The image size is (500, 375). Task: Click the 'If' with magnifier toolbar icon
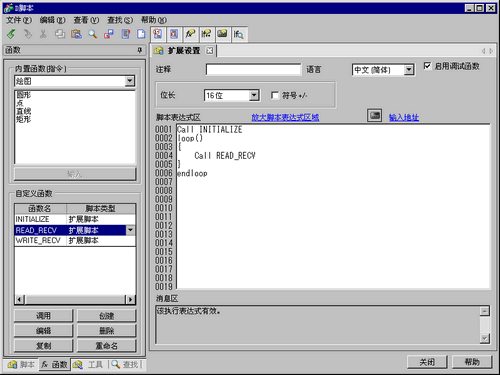tap(239, 34)
